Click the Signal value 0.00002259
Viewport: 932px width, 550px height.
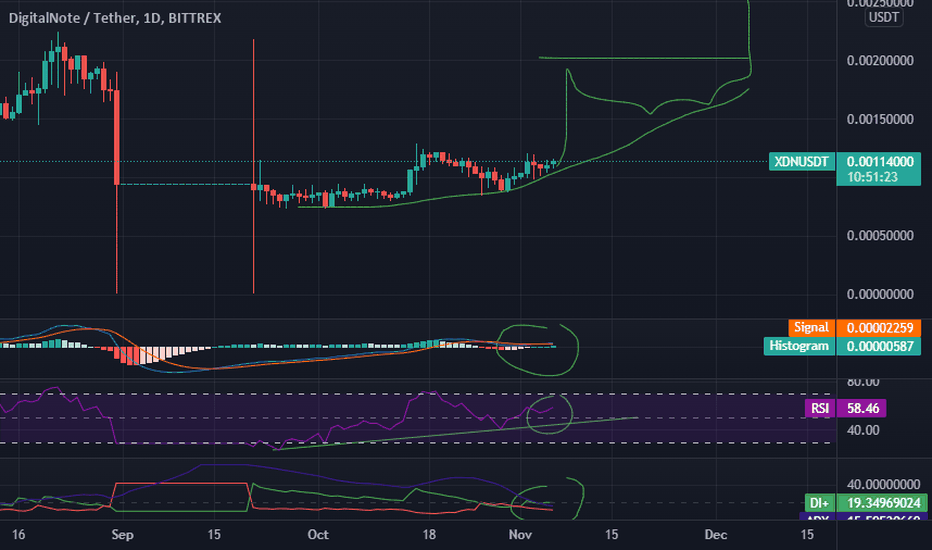click(879, 328)
